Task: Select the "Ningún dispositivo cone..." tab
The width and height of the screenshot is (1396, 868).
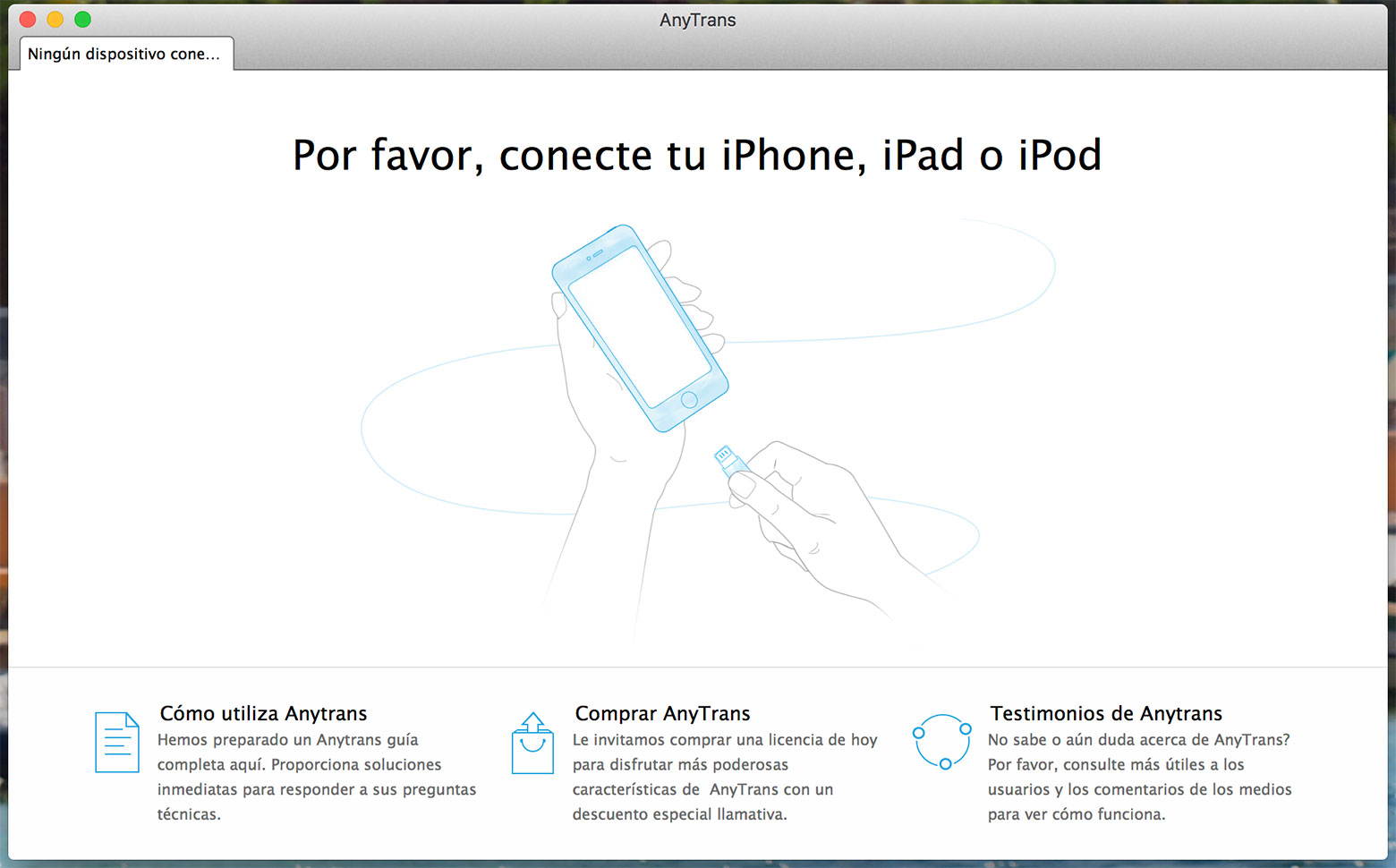Action: (x=126, y=54)
